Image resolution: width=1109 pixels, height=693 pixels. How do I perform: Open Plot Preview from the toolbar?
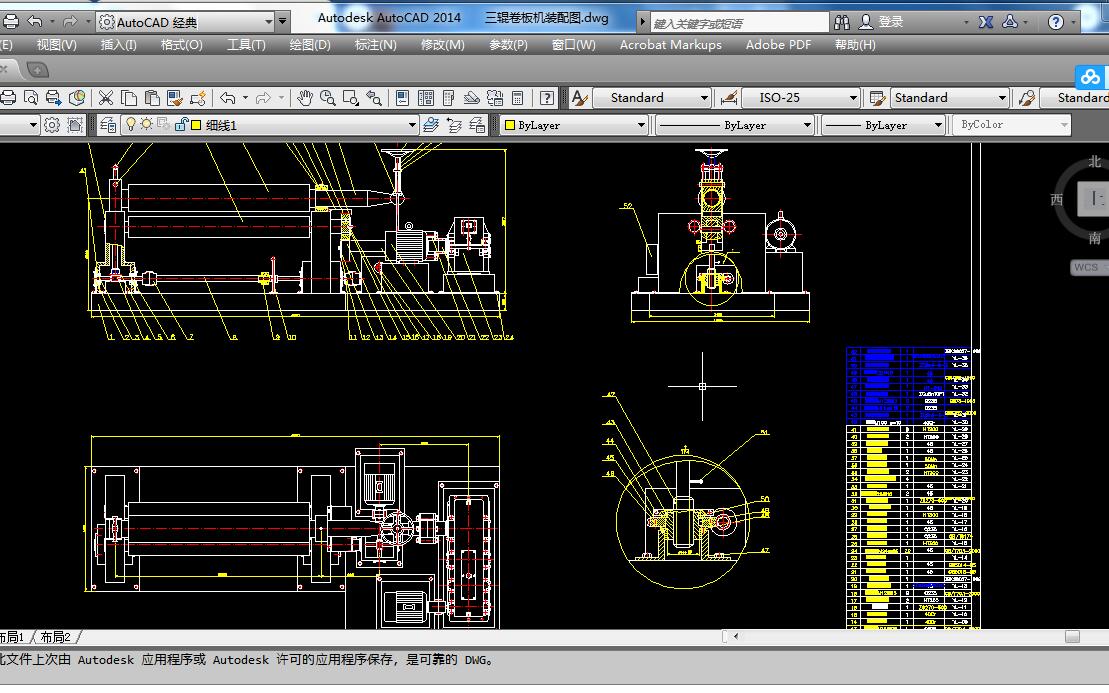pos(30,98)
